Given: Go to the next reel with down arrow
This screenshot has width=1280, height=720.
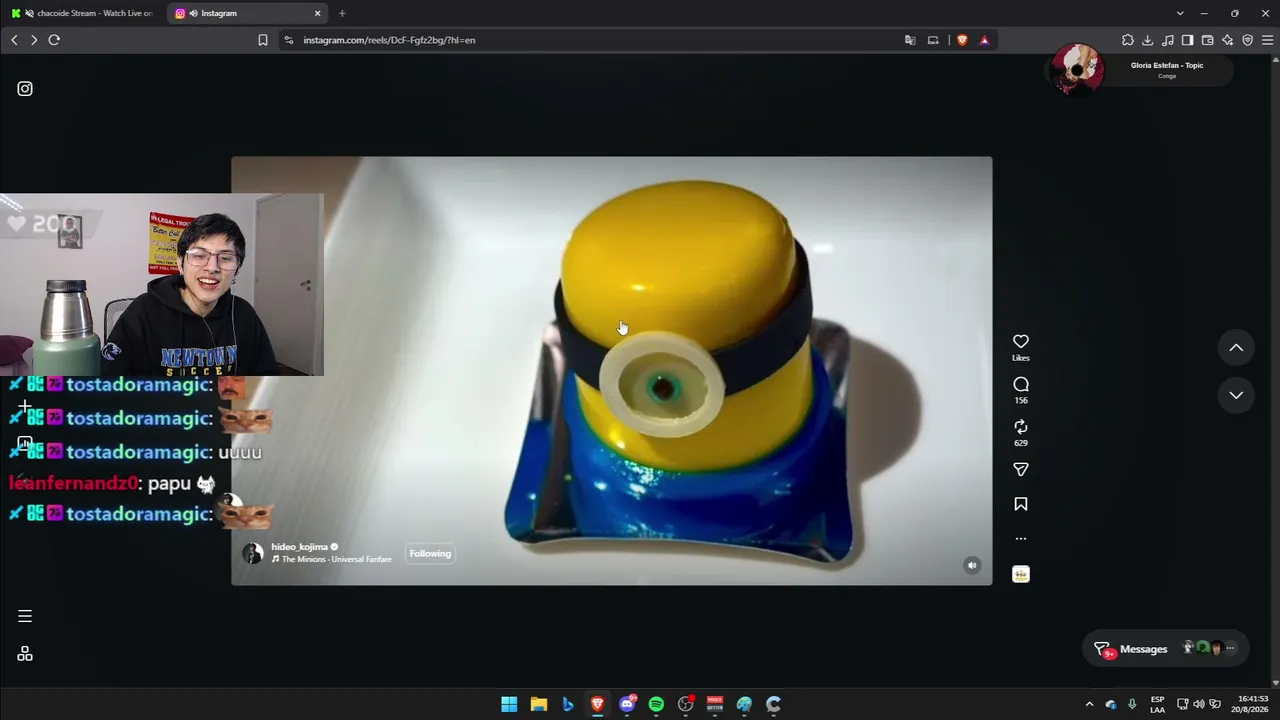Looking at the screenshot, I should click(1236, 395).
